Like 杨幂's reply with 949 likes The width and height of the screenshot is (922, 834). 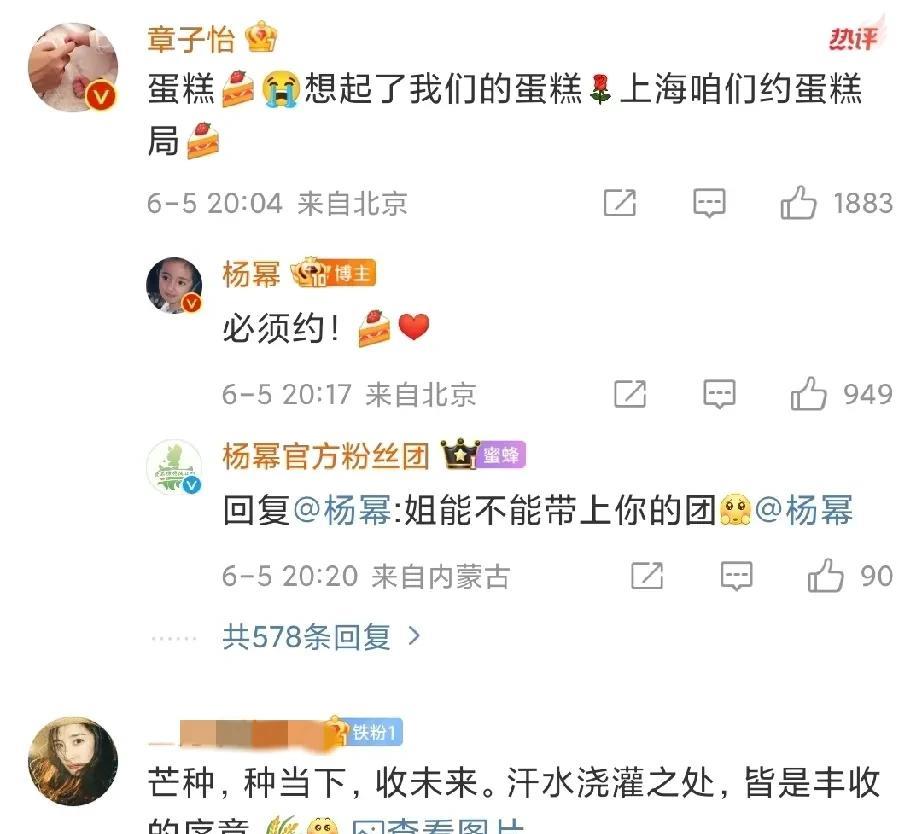[x=808, y=393]
